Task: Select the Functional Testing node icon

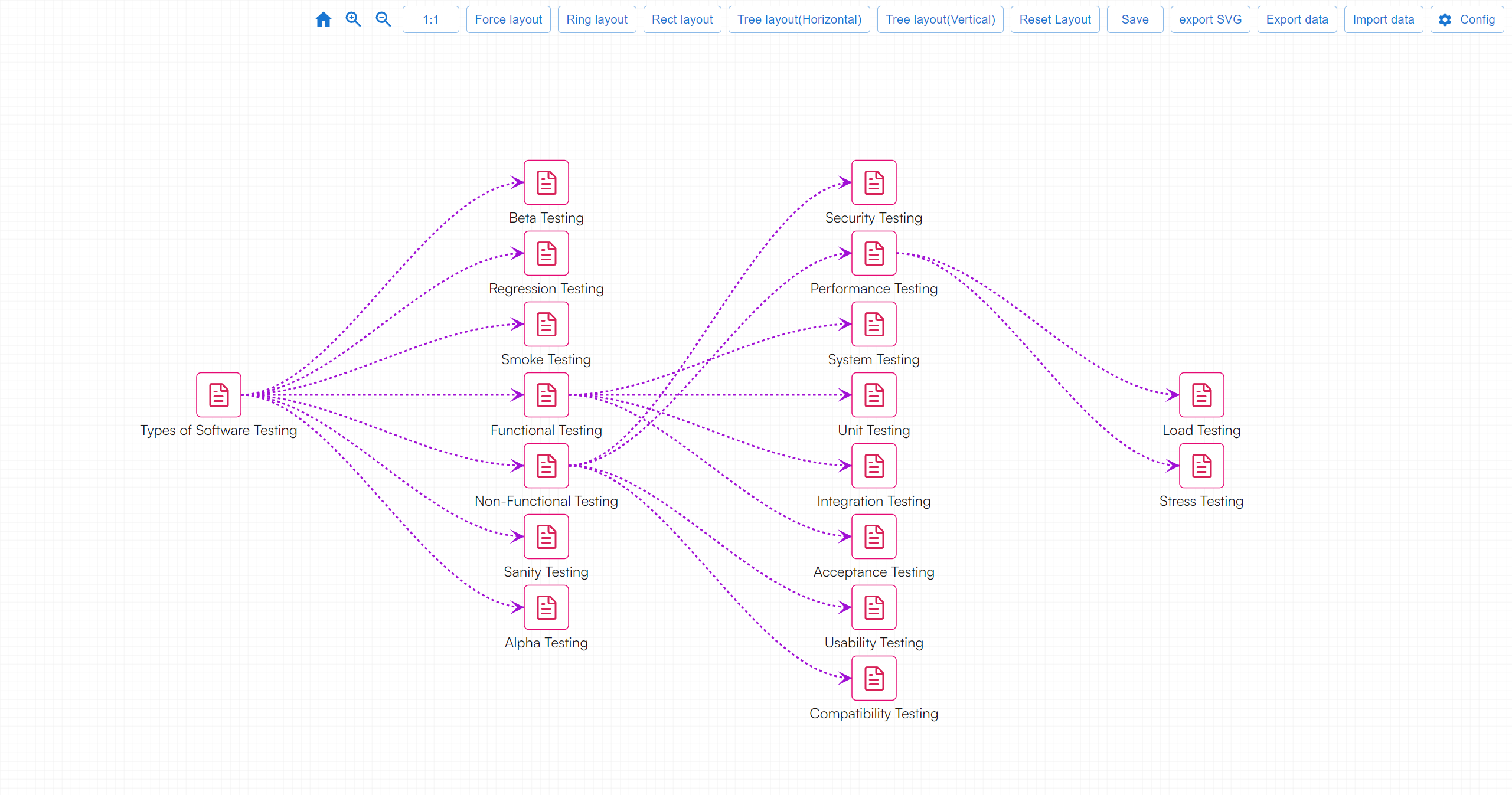Action: point(546,395)
